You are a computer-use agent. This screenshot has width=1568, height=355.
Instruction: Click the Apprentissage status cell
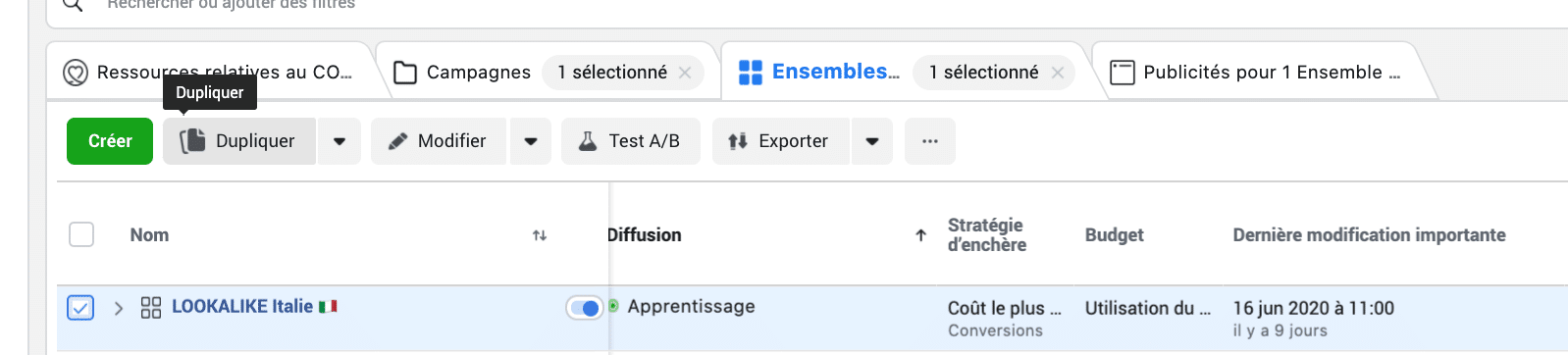(691, 306)
